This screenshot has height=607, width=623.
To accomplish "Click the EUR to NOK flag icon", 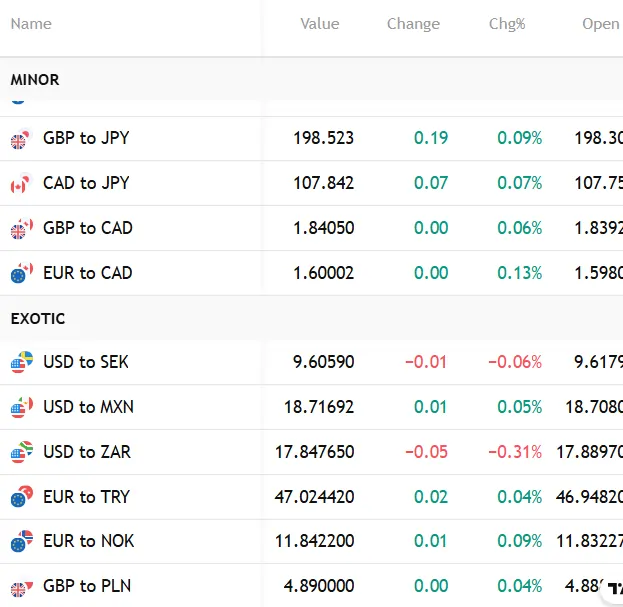I will pos(21,541).
